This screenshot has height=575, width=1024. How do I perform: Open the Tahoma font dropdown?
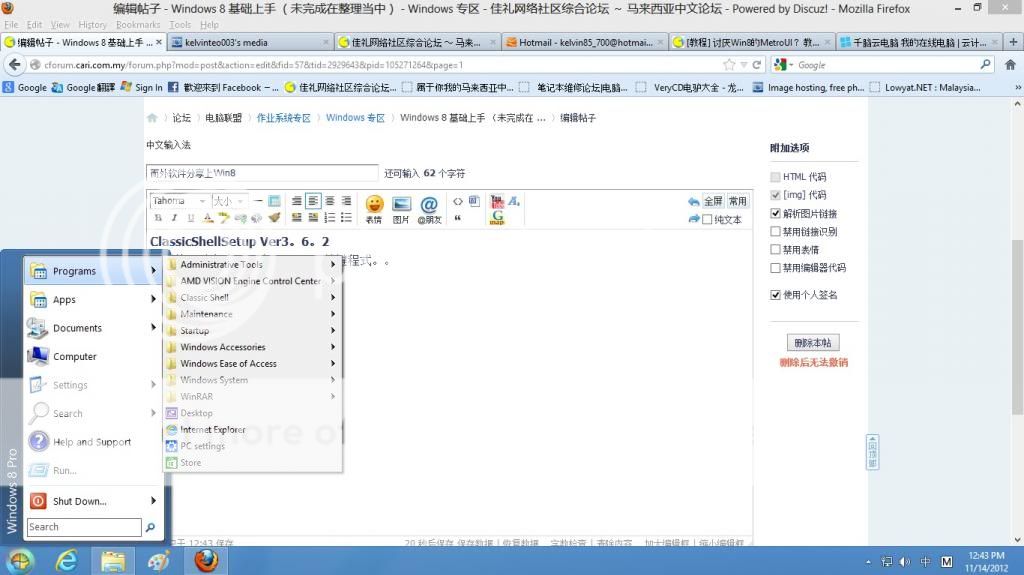tap(178, 201)
